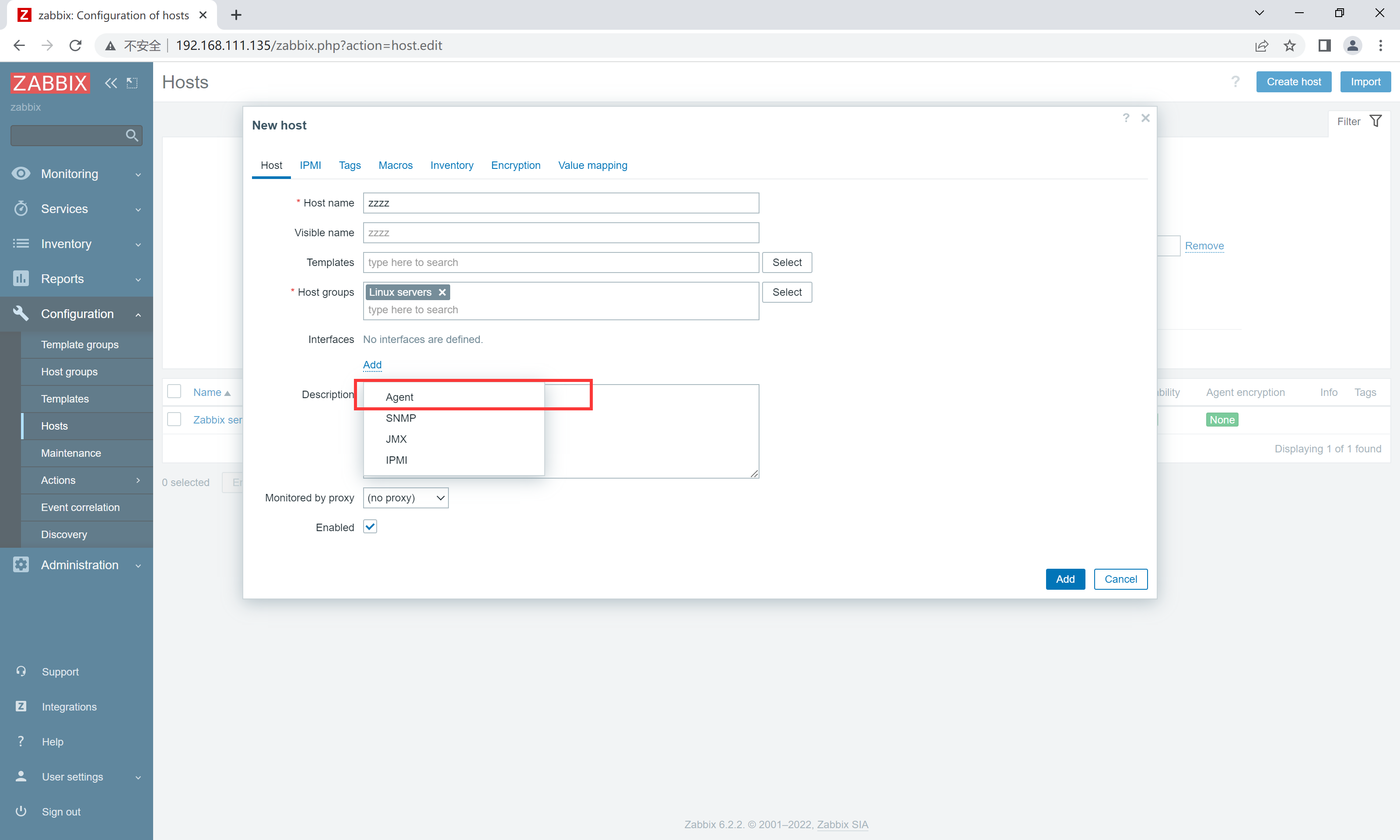Image resolution: width=1400 pixels, height=840 pixels.
Task: Switch to the Encryption tab
Action: click(x=515, y=165)
